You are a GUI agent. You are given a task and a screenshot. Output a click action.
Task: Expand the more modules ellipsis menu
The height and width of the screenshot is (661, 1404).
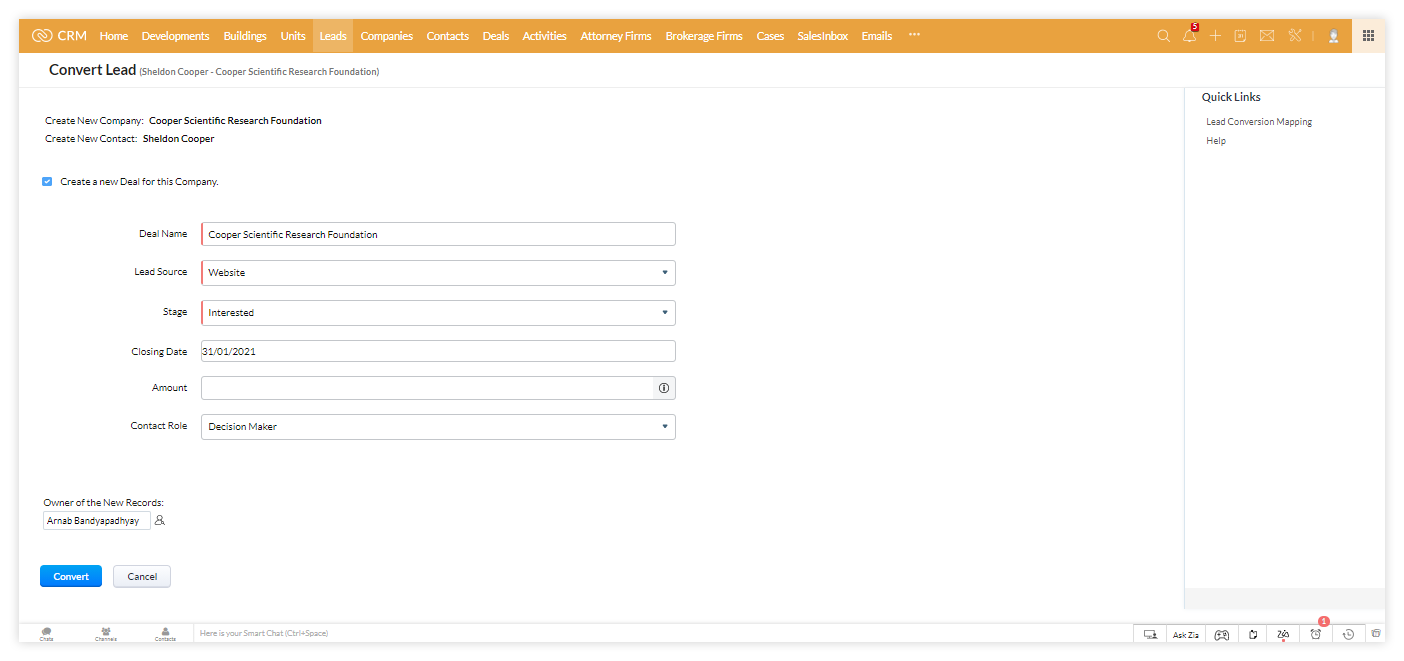(914, 35)
